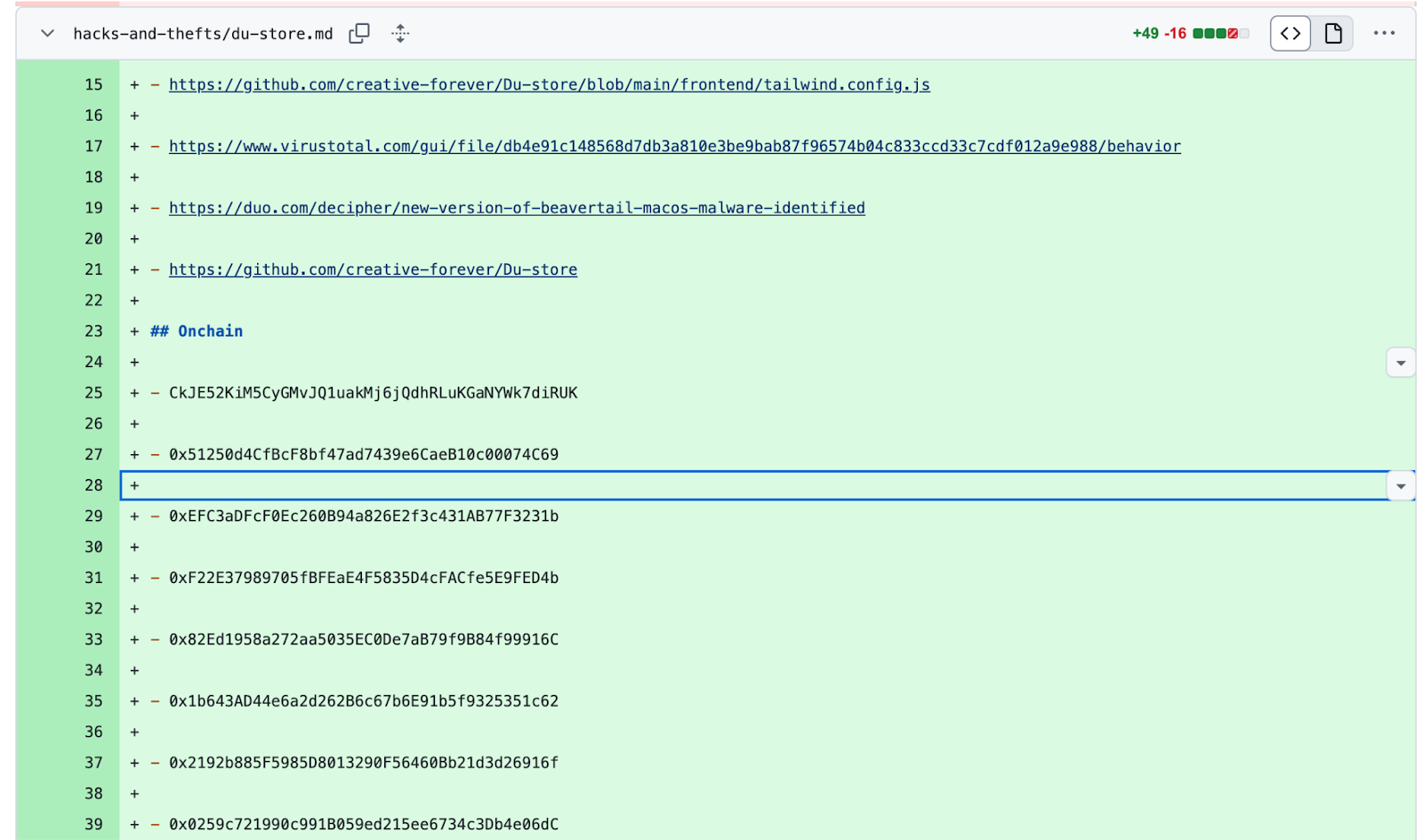1423x840 pixels.
Task: Select address 0xF22E37989705fBFEaE4F5835D4cFACfe5E9FED4b
Action: [364, 578]
